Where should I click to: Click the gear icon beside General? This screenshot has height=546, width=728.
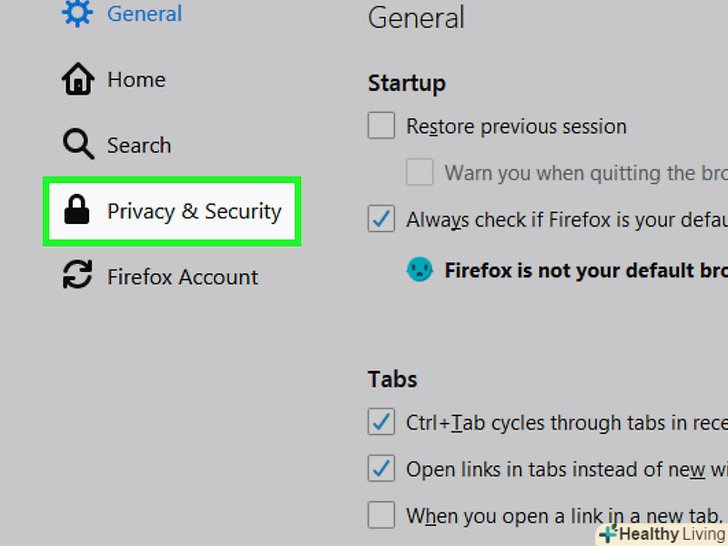pyautogui.click(x=77, y=14)
